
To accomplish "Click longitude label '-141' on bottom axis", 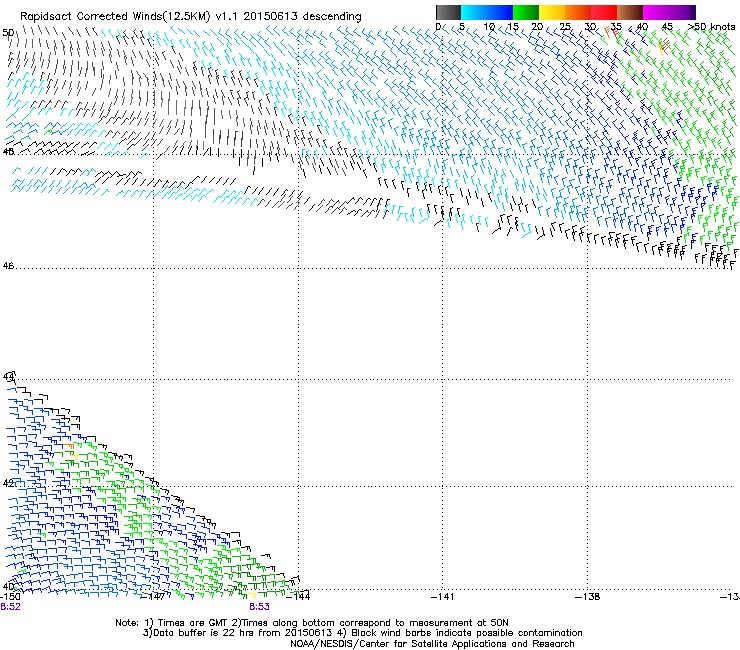I will click(x=442, y=597).
